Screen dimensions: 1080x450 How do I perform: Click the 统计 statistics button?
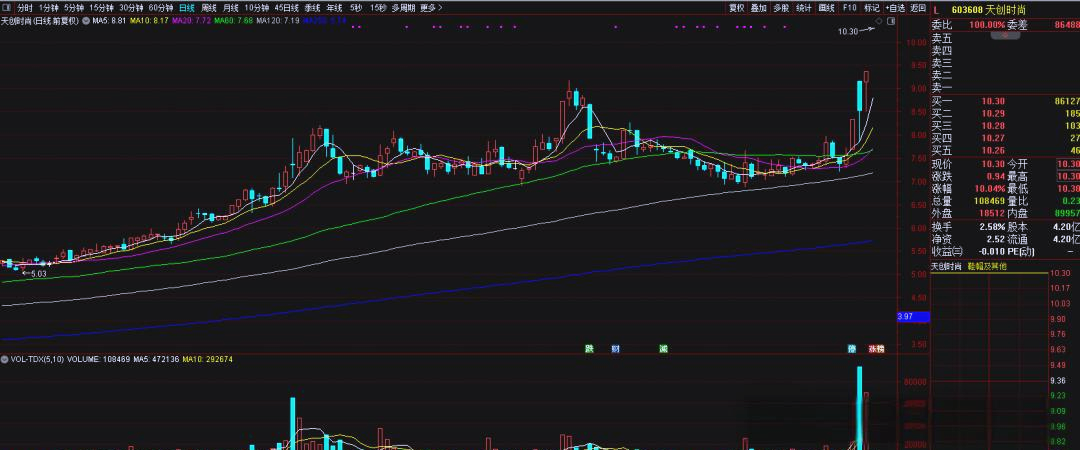point(803,8)
